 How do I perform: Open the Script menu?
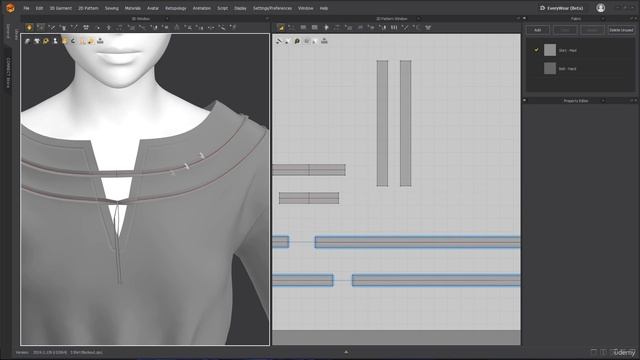point(222,8)
